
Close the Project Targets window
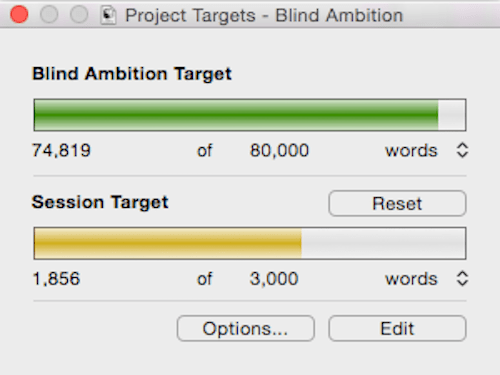click(19, 15)
